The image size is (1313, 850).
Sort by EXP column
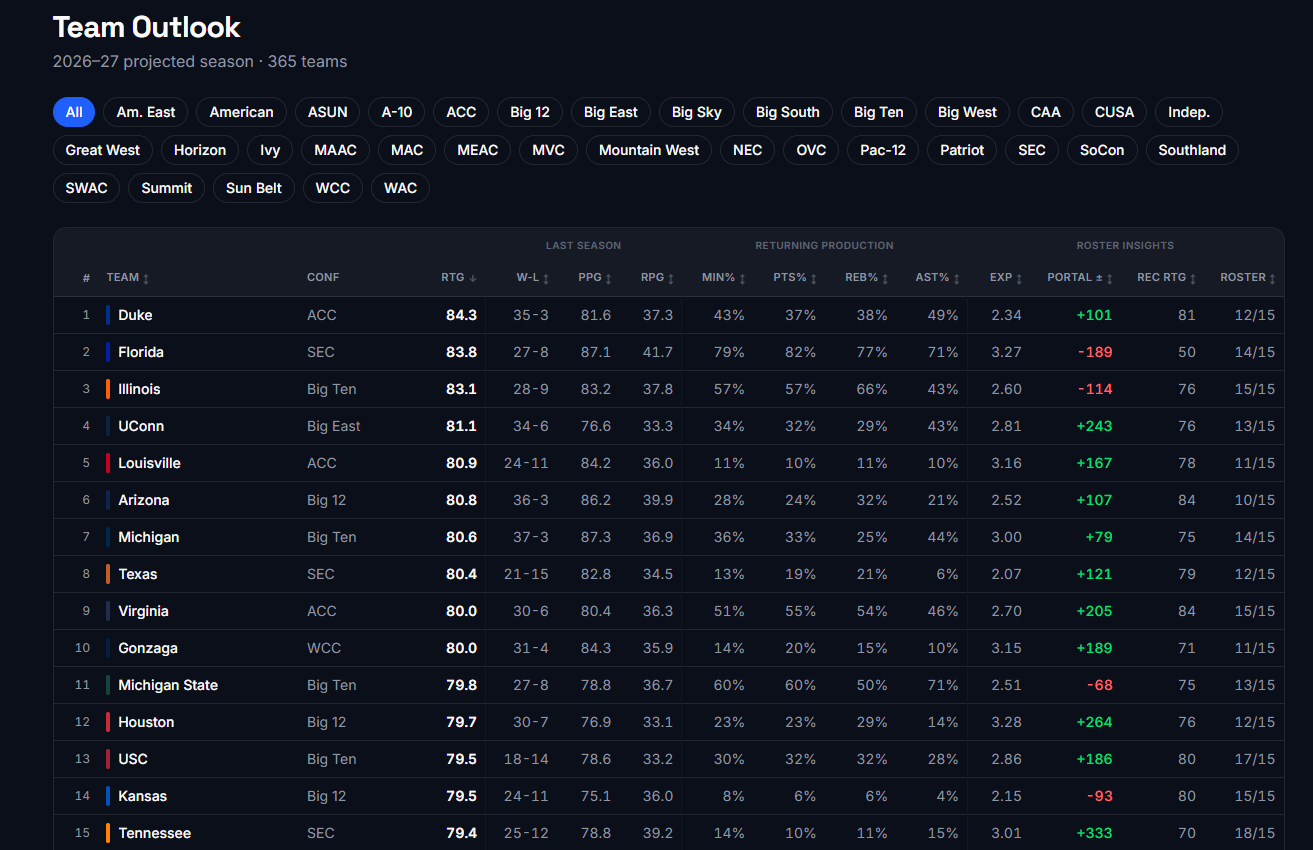pos(1006,277)
